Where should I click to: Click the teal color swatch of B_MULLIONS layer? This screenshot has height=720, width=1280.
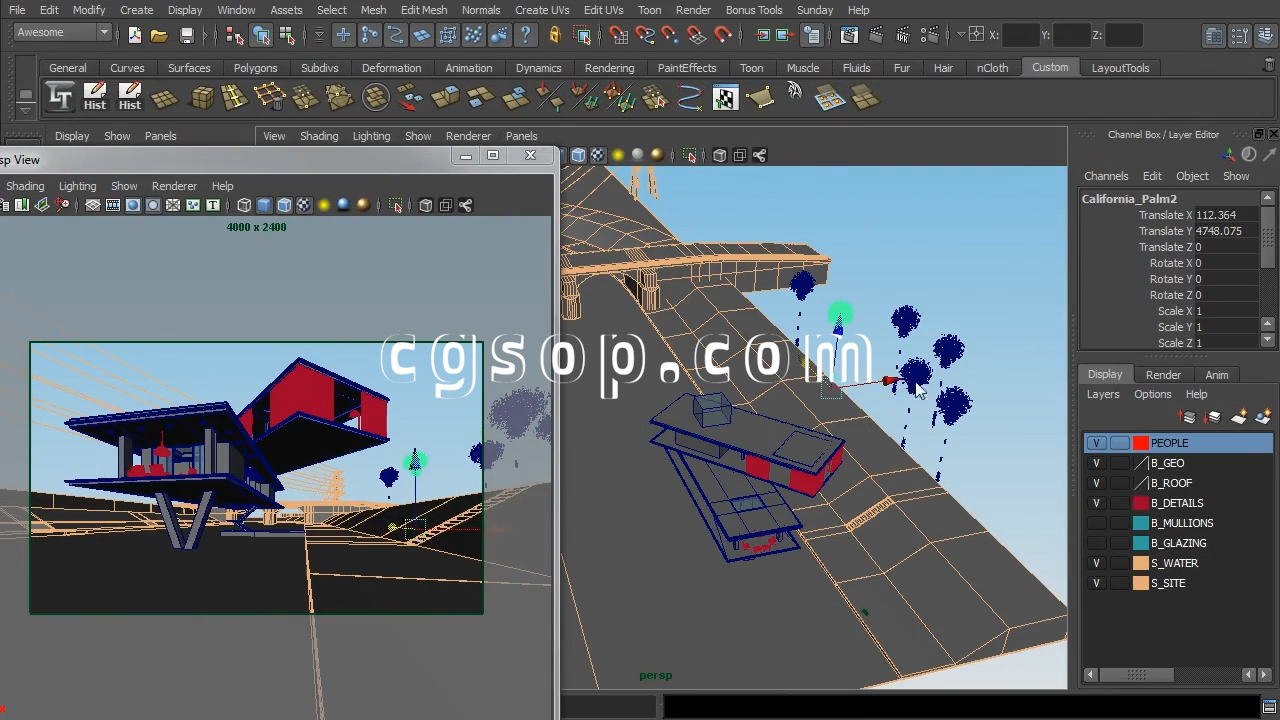[1141, 523]
